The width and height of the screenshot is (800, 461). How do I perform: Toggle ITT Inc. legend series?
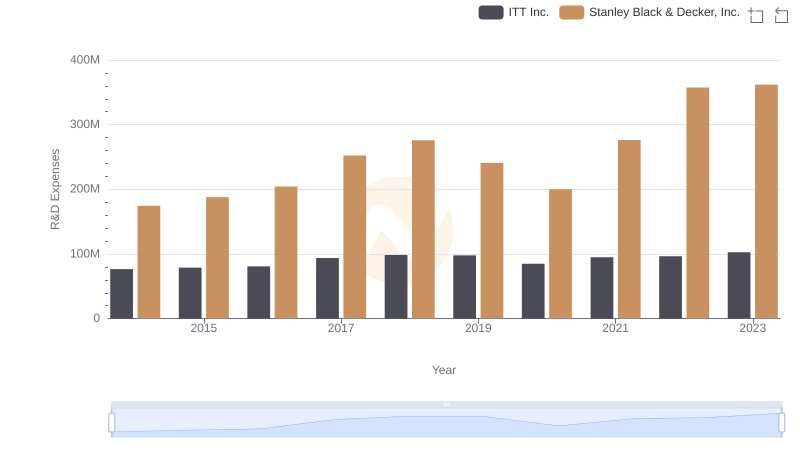coord(513,12)
